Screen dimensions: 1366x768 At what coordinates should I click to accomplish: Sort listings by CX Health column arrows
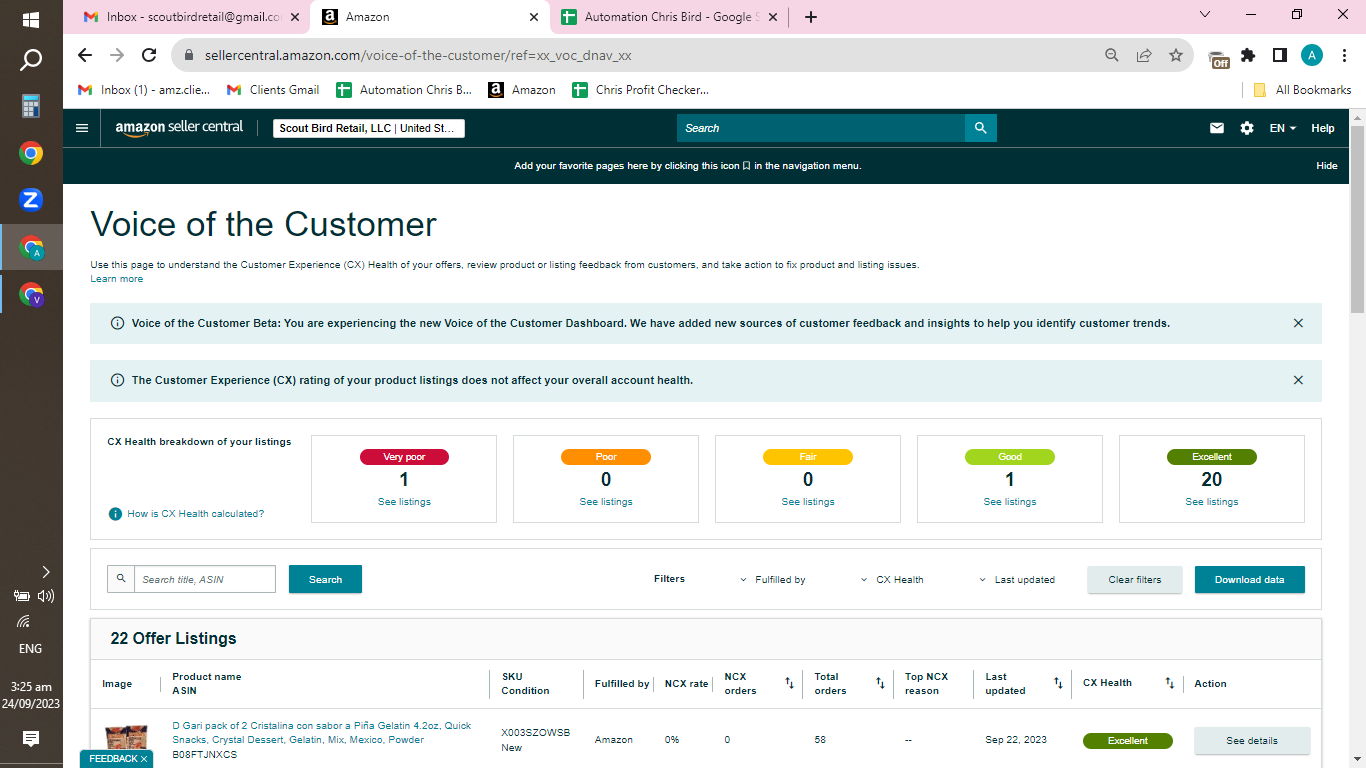1169,684
